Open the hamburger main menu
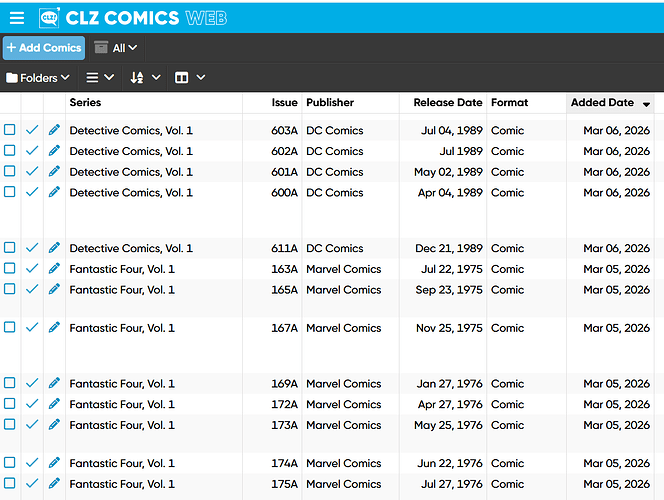 click(x=17, y=18)
